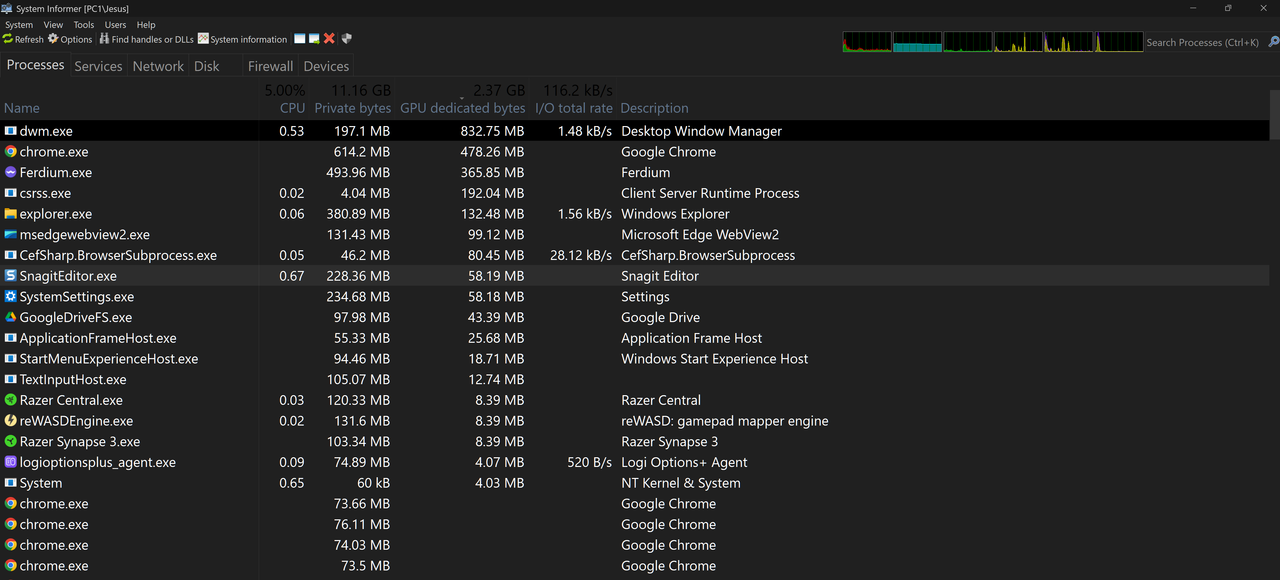The image size is (1280, 580).
Task: Select ApplicationFrameHost.exe process name
Action: (x=98, y=338)
